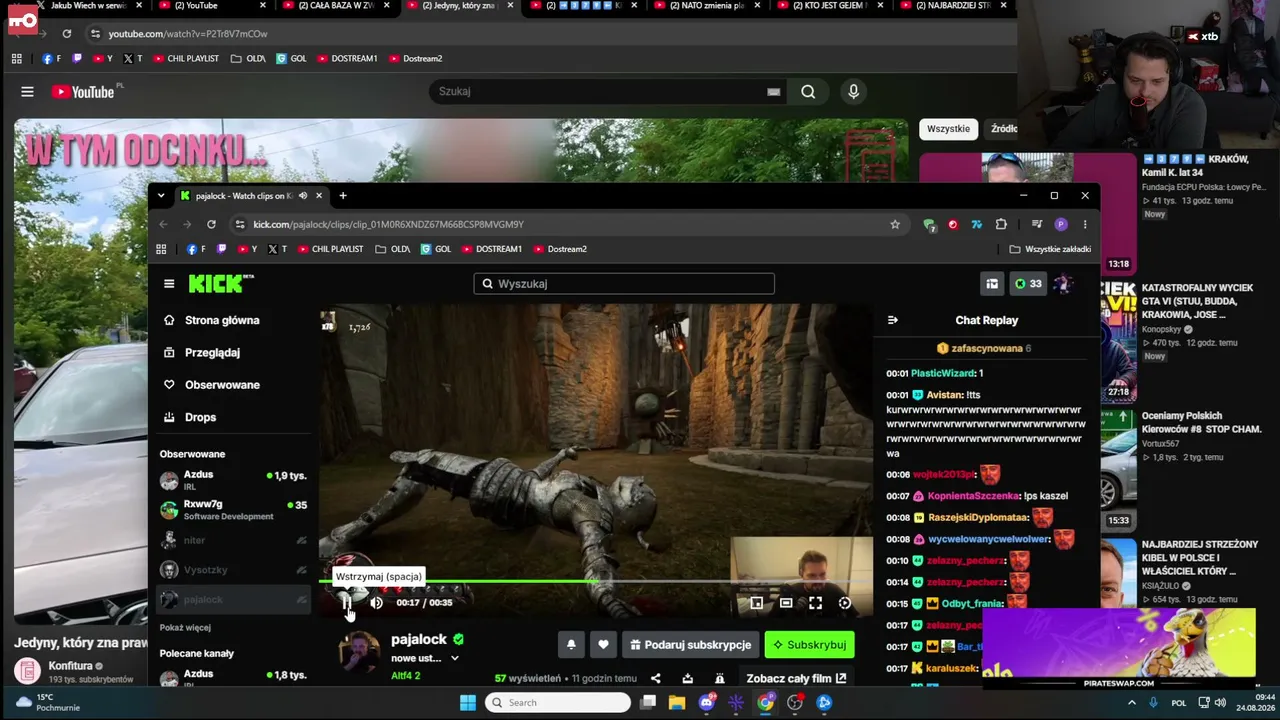Open GOL bookmark in Kick window
The height and width of the screenshot is (720, 1280).
point(435,249)
